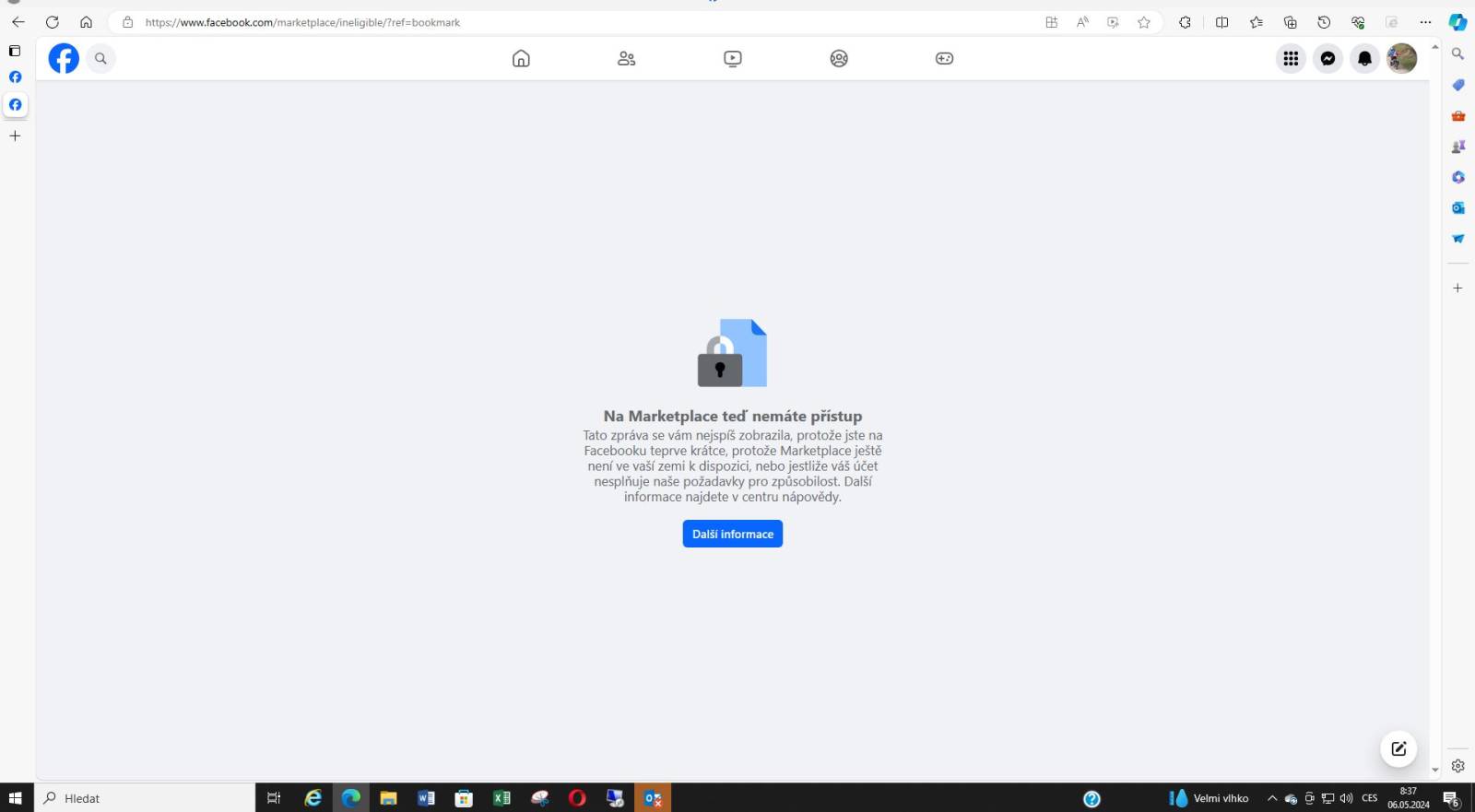Image resolution: width=1475 pixels, height=812 pixels.
Task: Open Facebook search magnifier
Action: pos(100,58)
